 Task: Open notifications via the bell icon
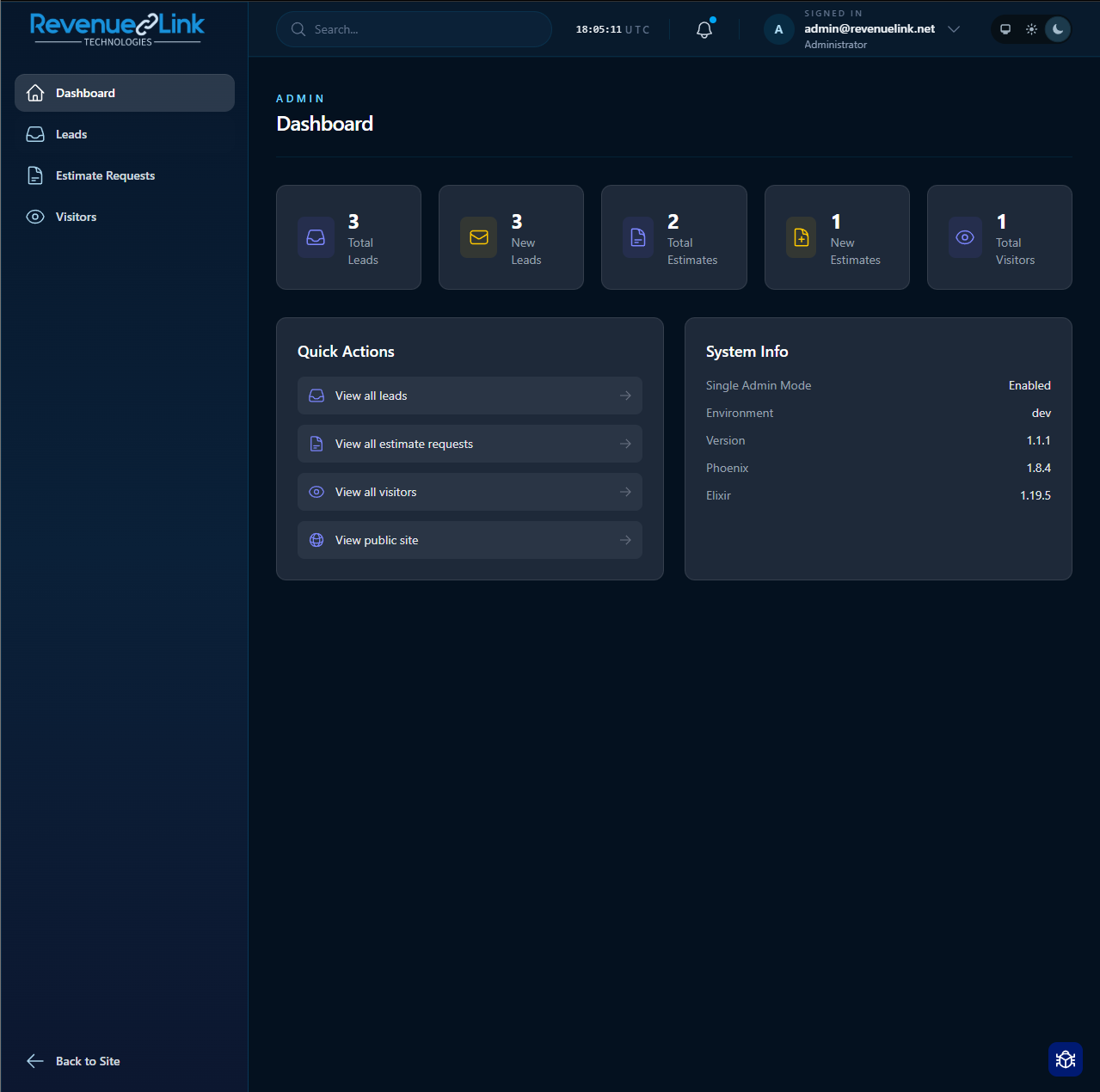pos(704,29)
